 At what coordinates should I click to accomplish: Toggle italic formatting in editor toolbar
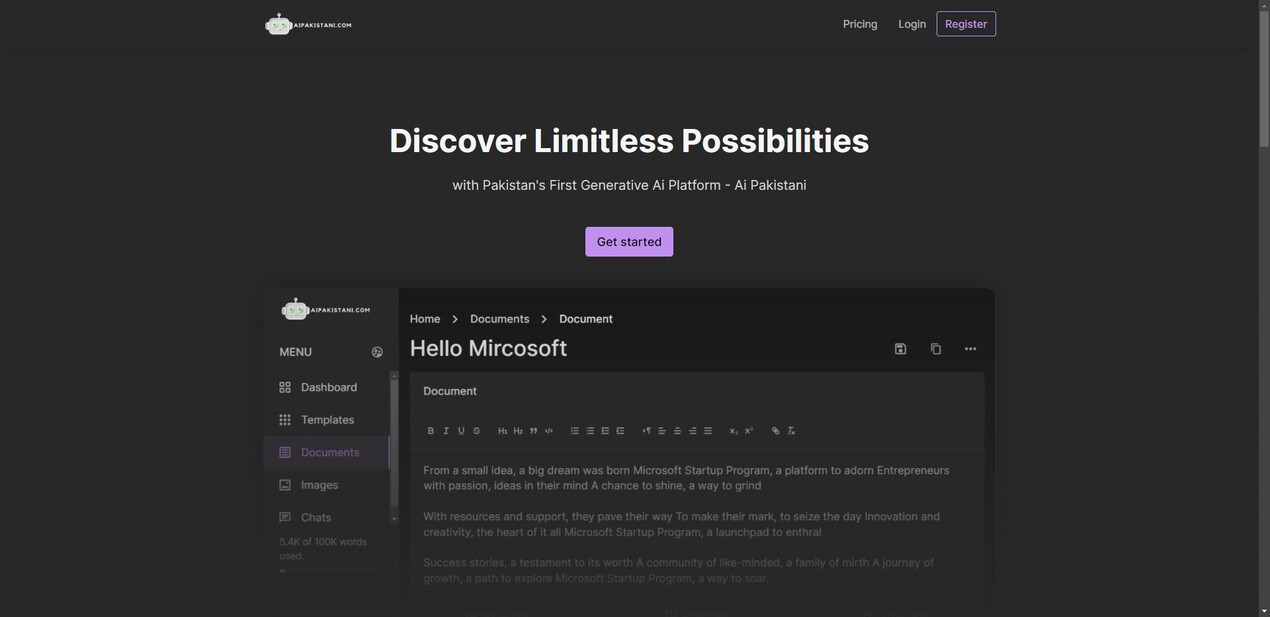pos(446,431)
